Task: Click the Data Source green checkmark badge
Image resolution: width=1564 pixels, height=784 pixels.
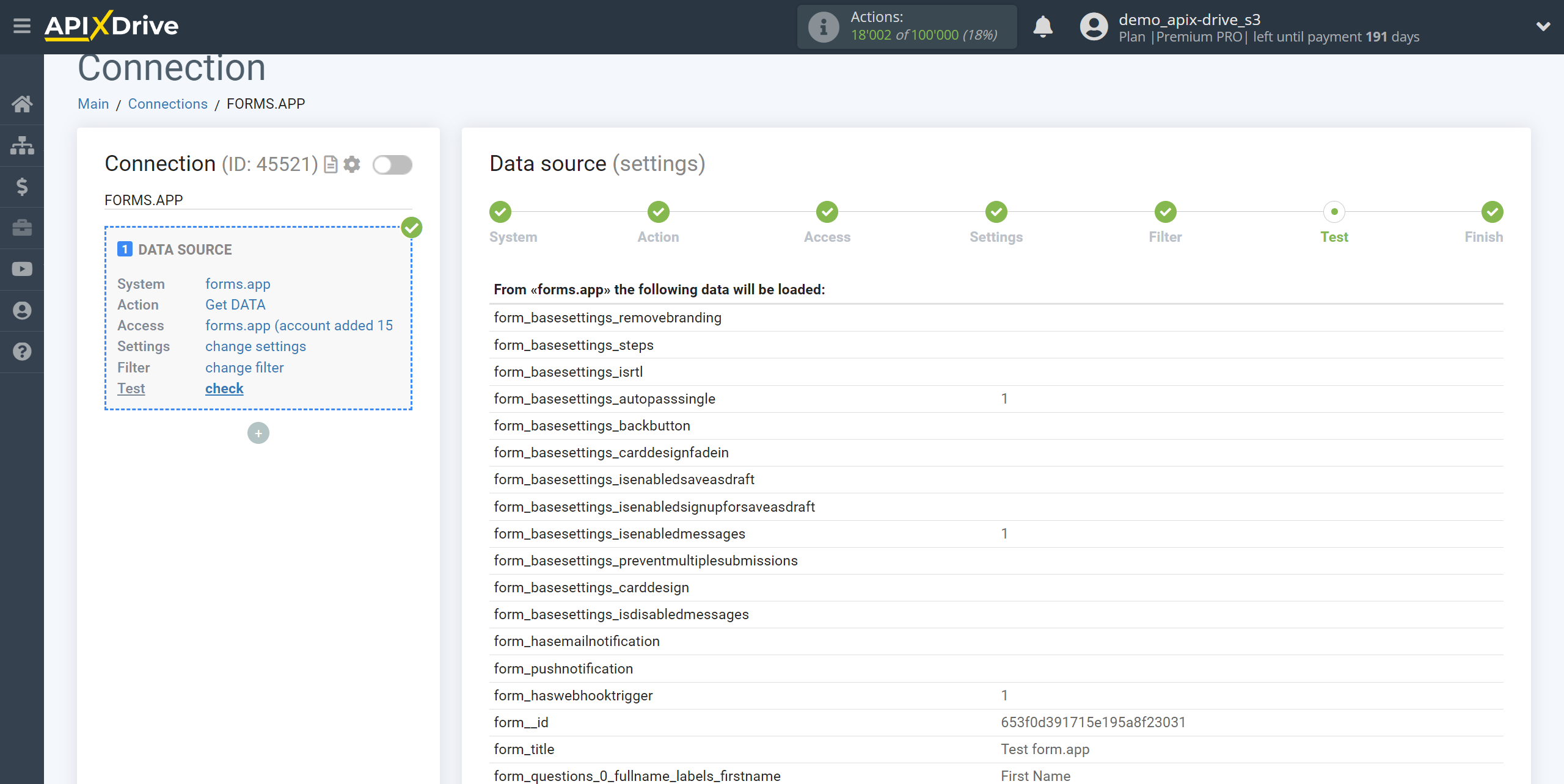Action: tap(412, 228)
